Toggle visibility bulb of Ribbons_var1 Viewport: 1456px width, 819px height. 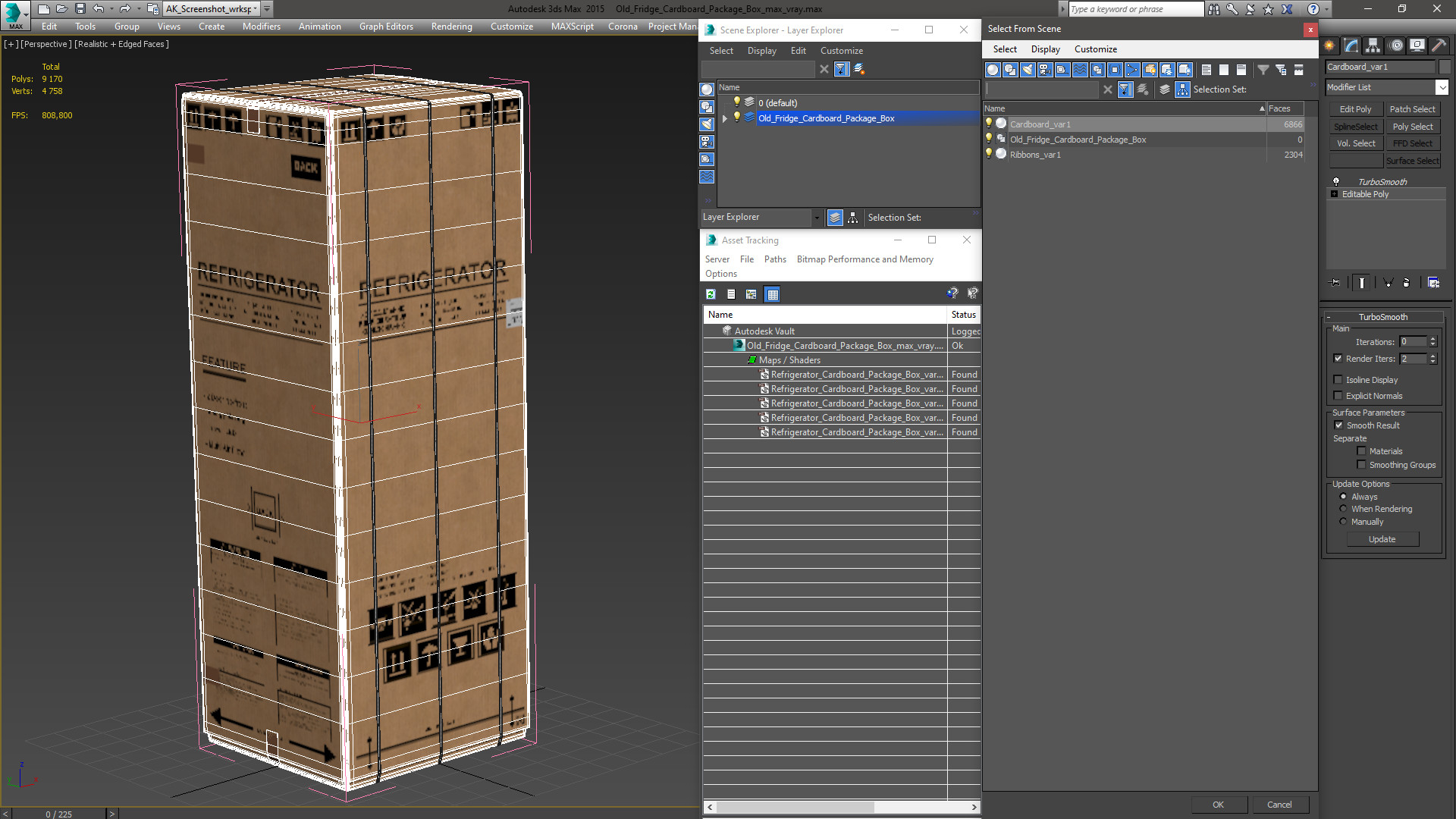tap(988, 154)
